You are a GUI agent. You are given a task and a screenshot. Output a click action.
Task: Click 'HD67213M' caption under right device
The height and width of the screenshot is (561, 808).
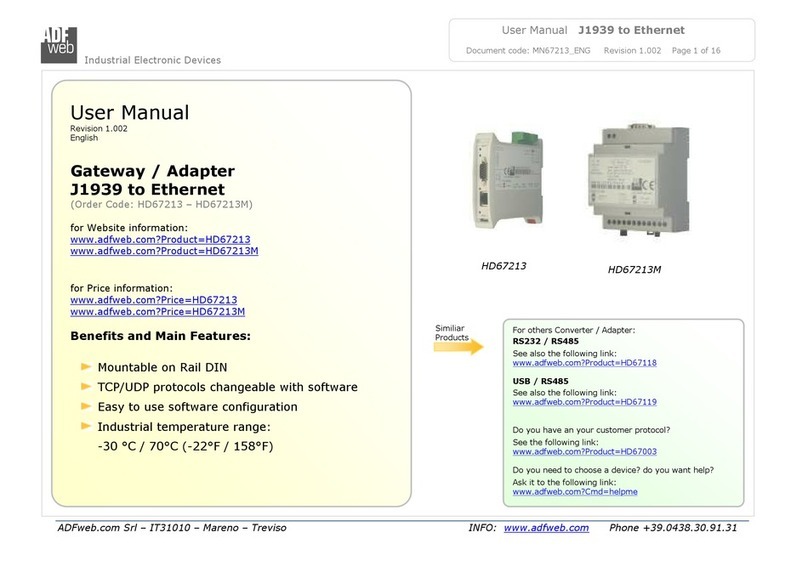coord(634,269)
